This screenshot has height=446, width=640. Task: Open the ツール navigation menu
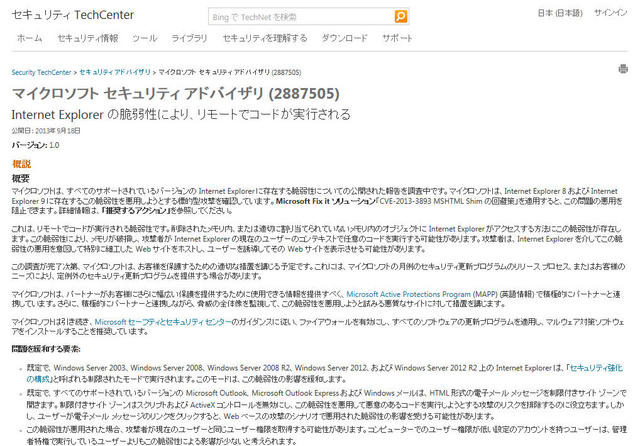coord(144,38)
